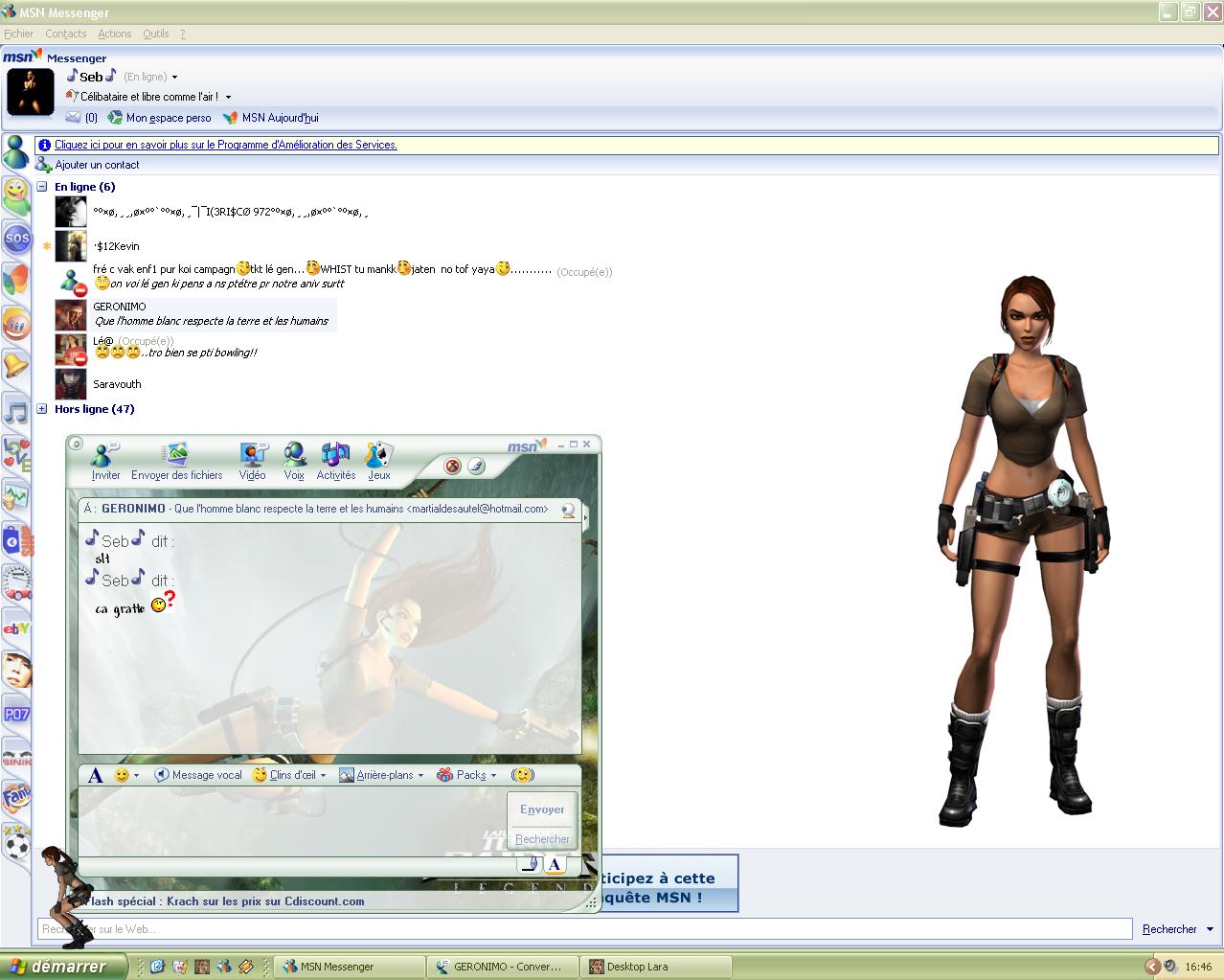
Task: Open the Programme d'Amélioration des Services link
Action: pos(226,145)
